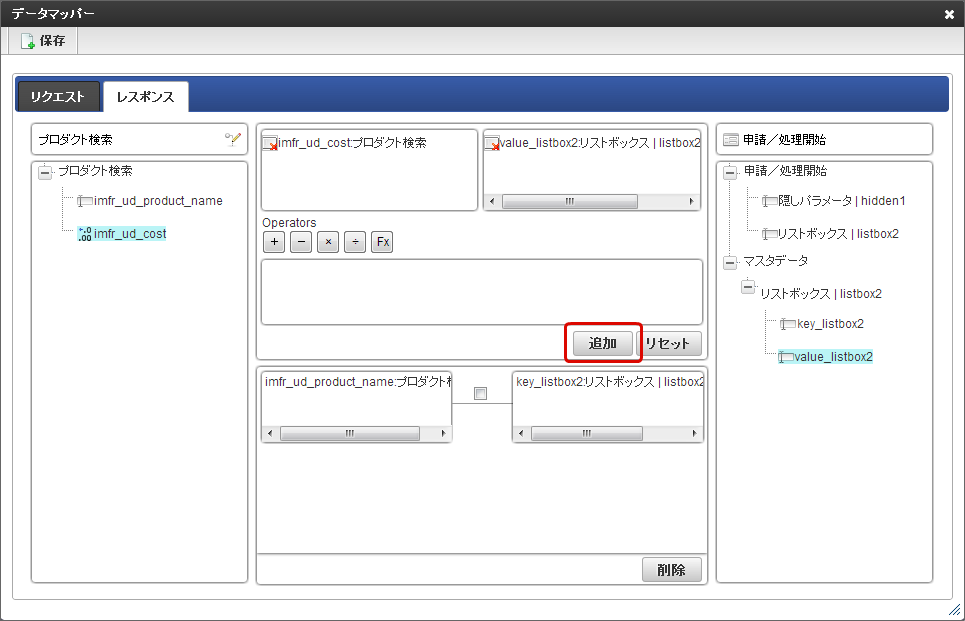Image resolution: width=965 pixels, height=621 pixels.
Task: Click the imfr_ud_product_name mapping box scrollbar thumb
Action: [x=350, y=433]
